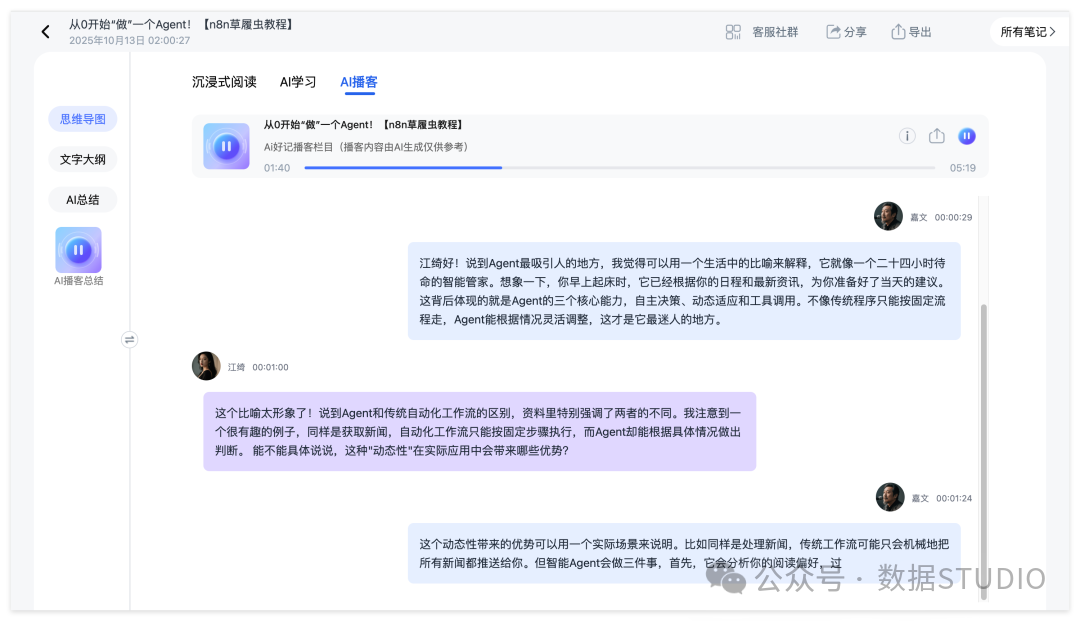This screenshot has height=621, width=1080.
Task: Pause playback with small blue button
Action: 967,136
